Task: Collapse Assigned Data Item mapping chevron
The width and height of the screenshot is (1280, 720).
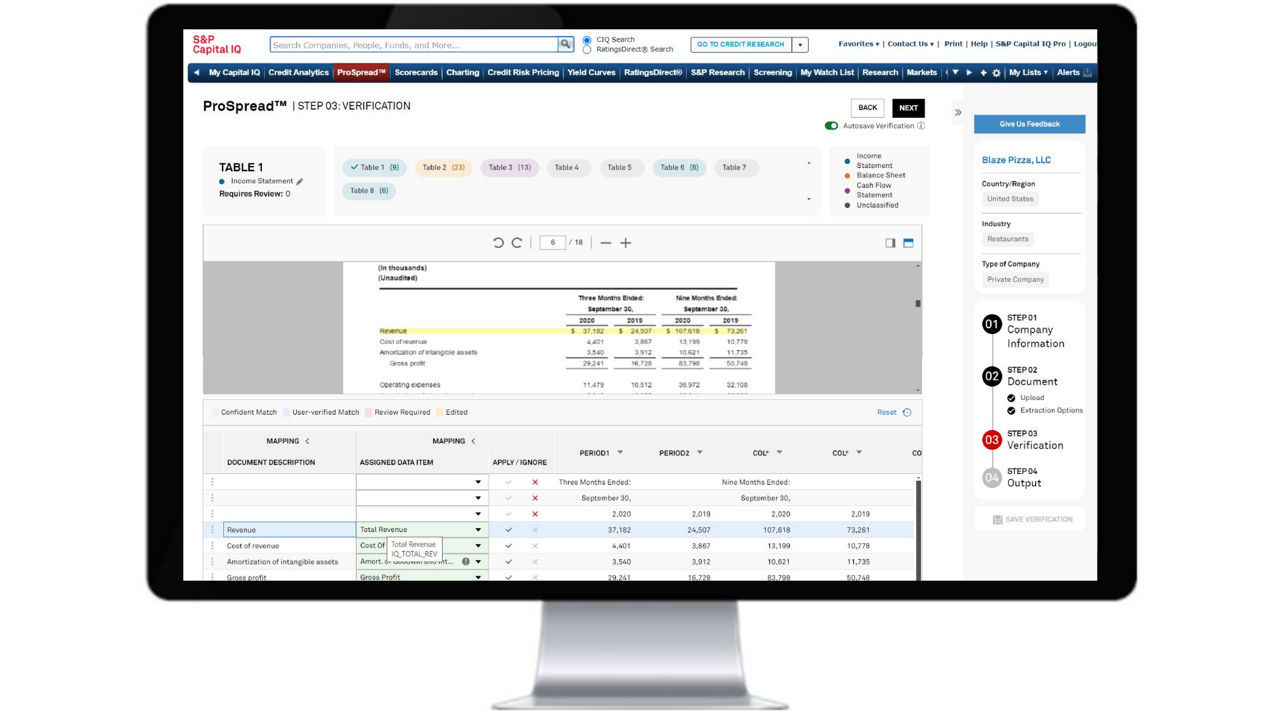Action: pos(473,441)
